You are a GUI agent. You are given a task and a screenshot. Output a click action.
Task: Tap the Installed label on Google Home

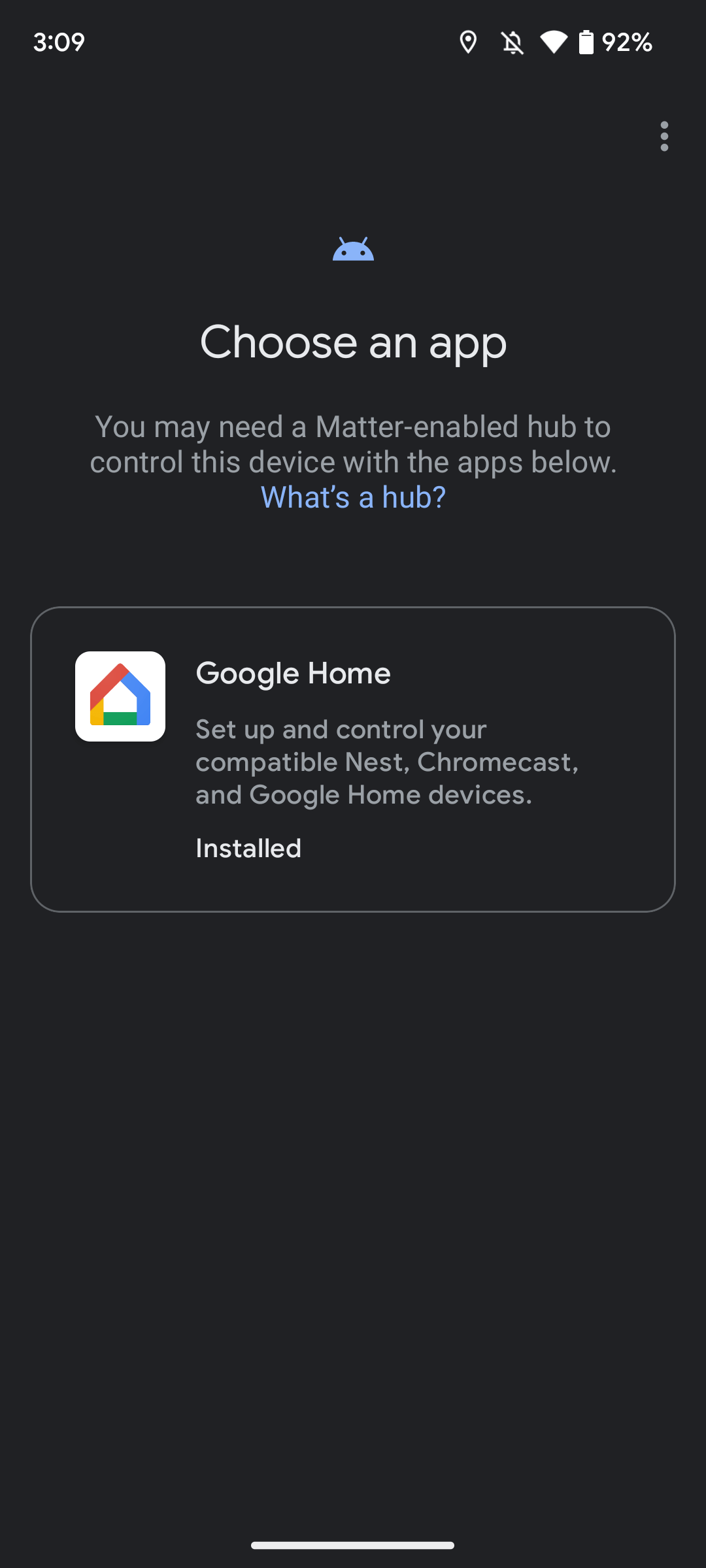248,849
